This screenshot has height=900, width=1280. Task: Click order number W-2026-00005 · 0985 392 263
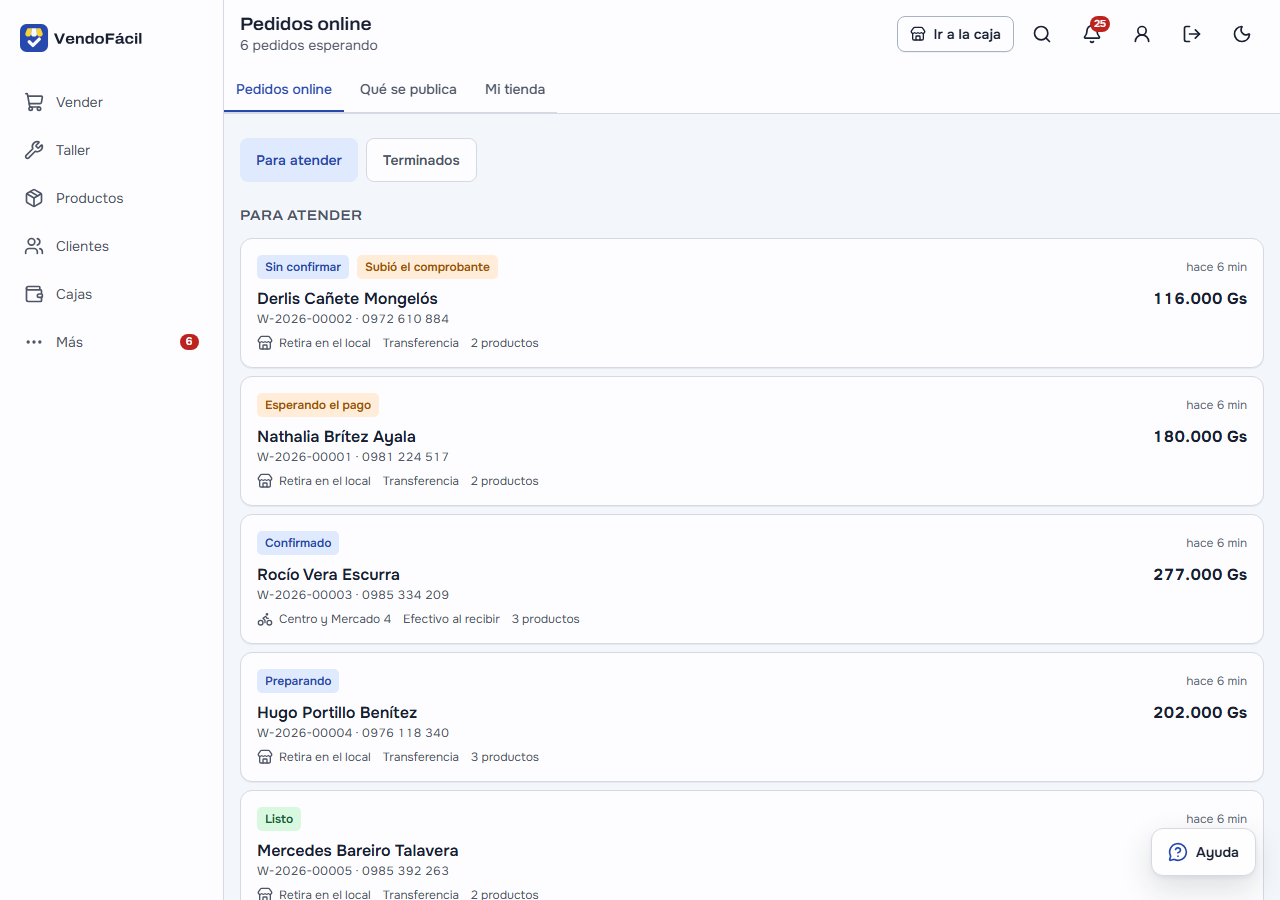point(353,871)
